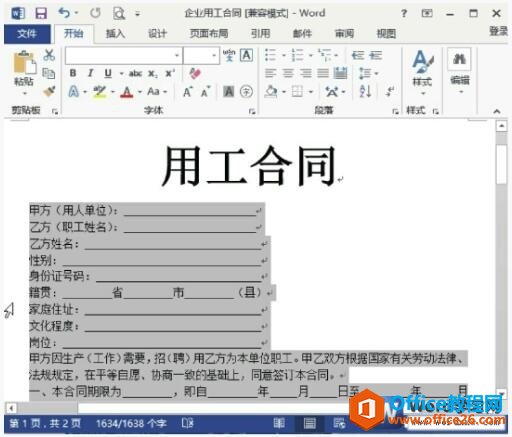
Task: Switch to 页面布局 (Page Layout) tab
Action: (209, 34)
